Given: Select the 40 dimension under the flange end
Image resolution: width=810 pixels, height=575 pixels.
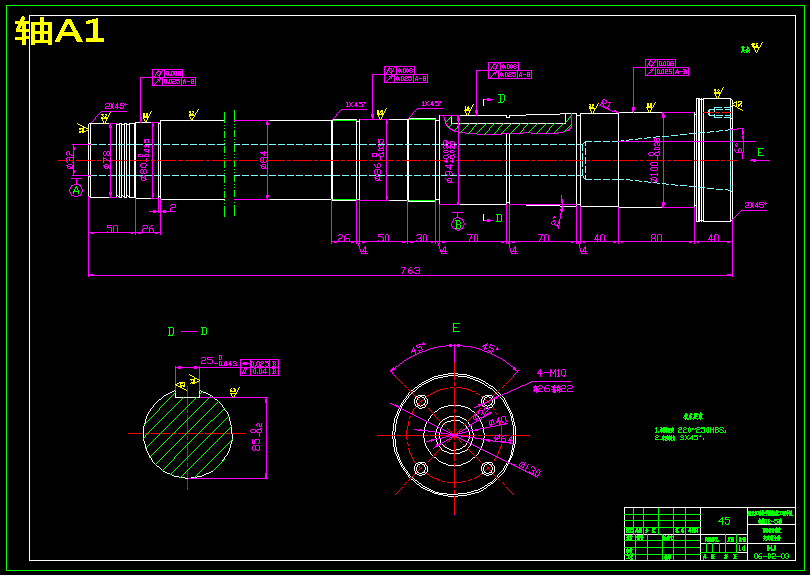Looking at the screenshot, I should (x=713, y=238).
